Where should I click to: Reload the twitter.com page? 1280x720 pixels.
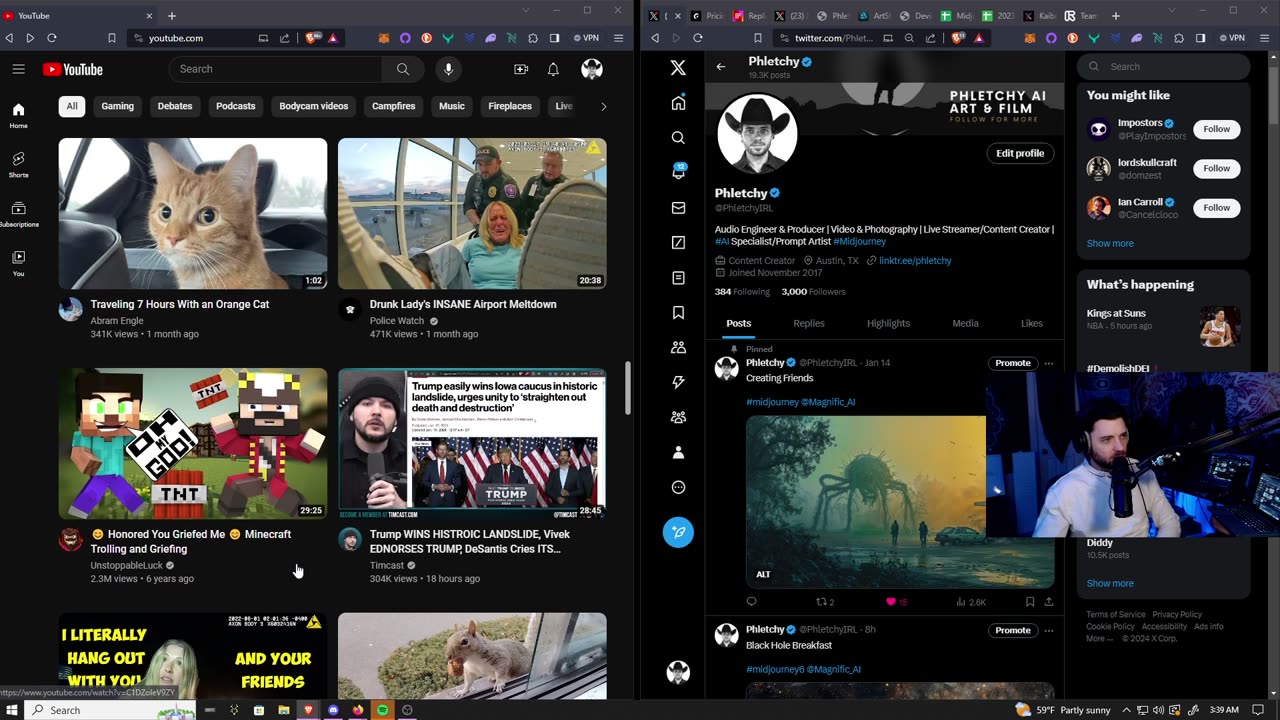[698, 38]
